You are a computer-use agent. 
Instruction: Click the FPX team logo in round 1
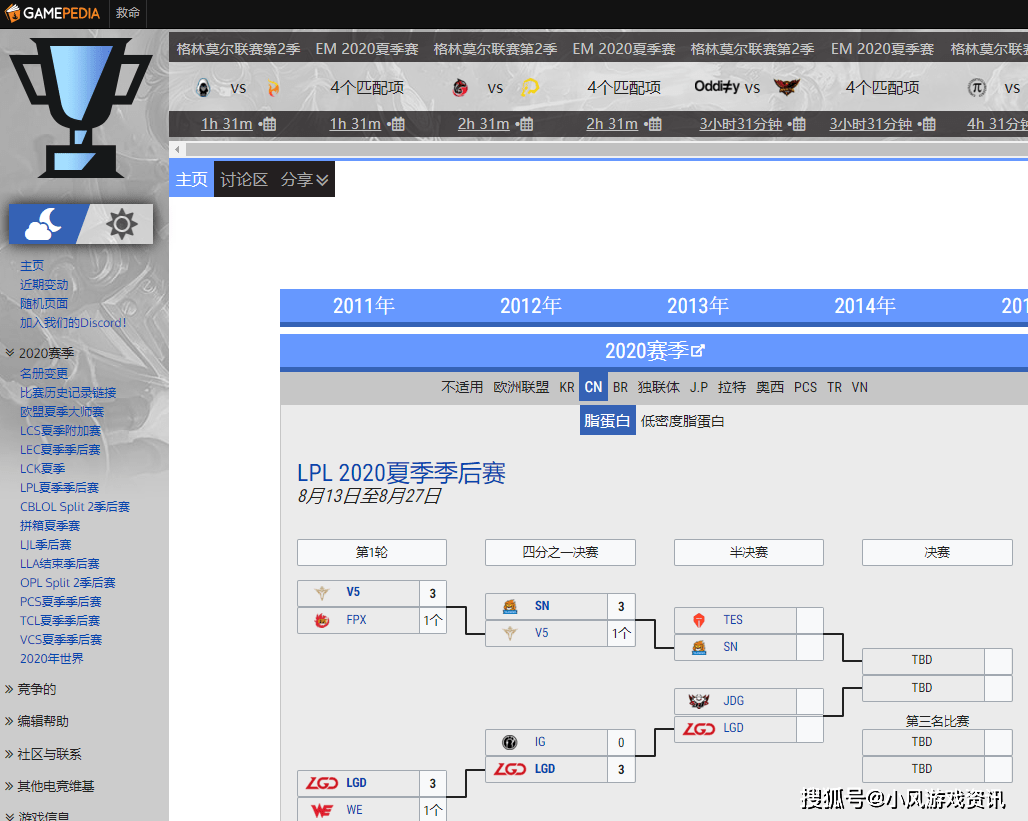click(322, 620)
